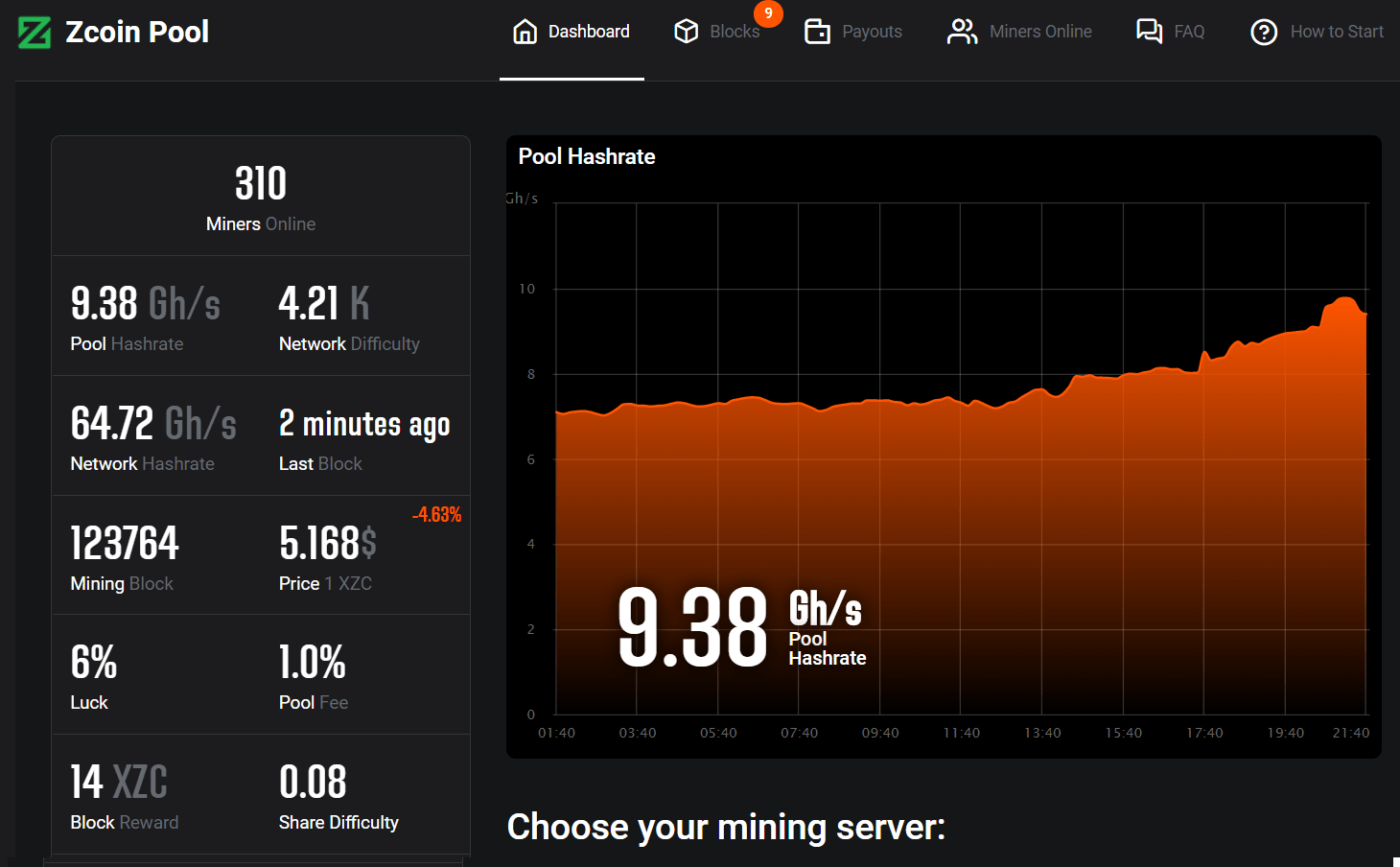Switch to the Blocks tab

point(734,32)
